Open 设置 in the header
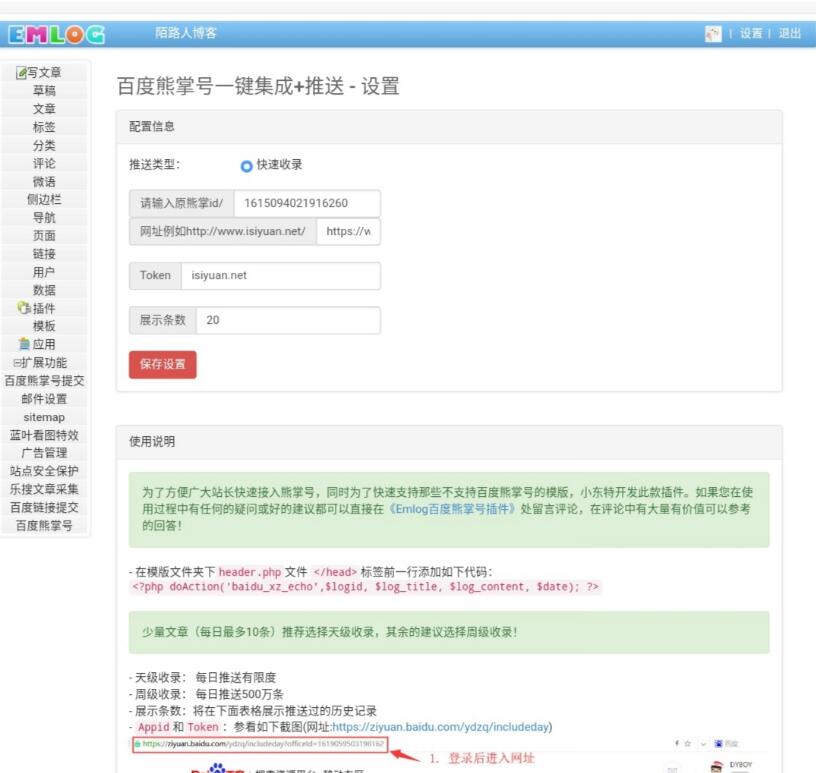The image size is (816, 773). [750, 34]
